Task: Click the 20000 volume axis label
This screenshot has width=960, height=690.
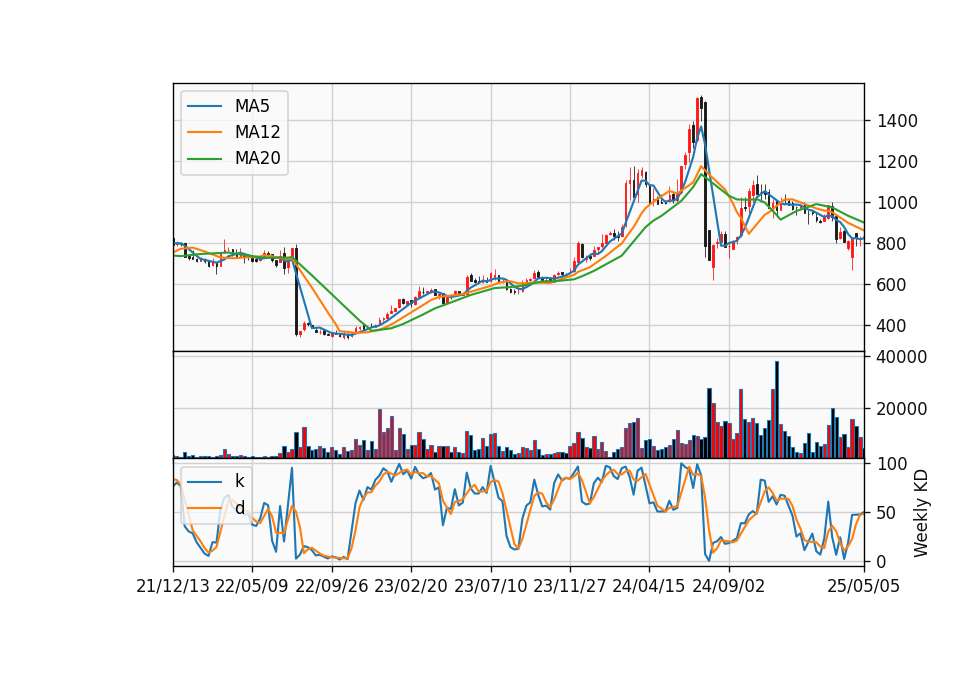Action: [902, 409]
